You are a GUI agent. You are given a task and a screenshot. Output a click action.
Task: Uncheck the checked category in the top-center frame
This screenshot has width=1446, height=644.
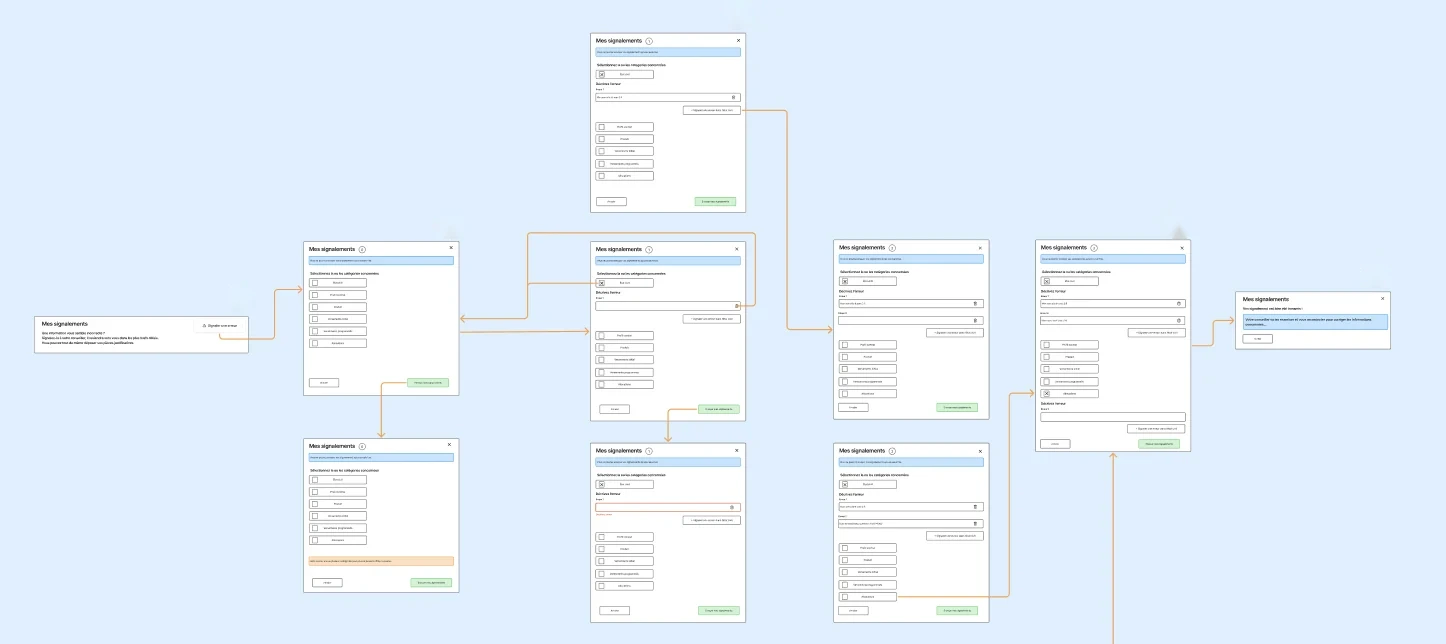click(601, 74)
